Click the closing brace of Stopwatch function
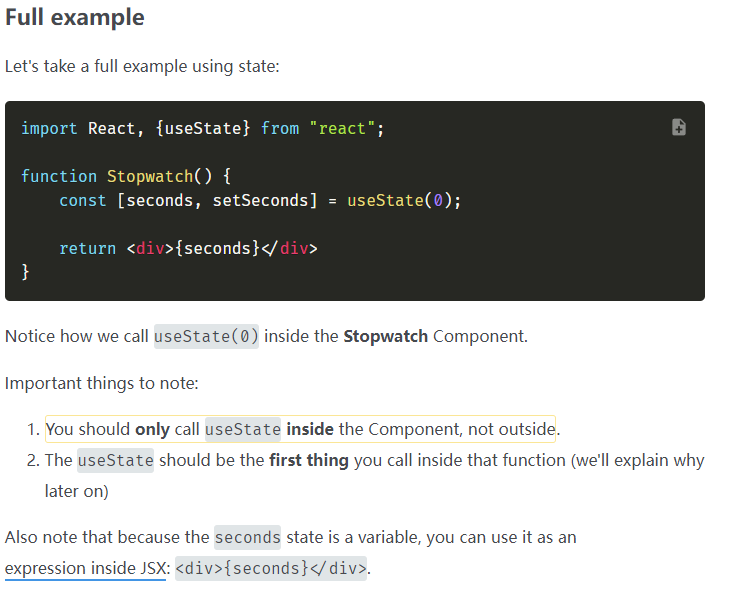 (25, 272)
